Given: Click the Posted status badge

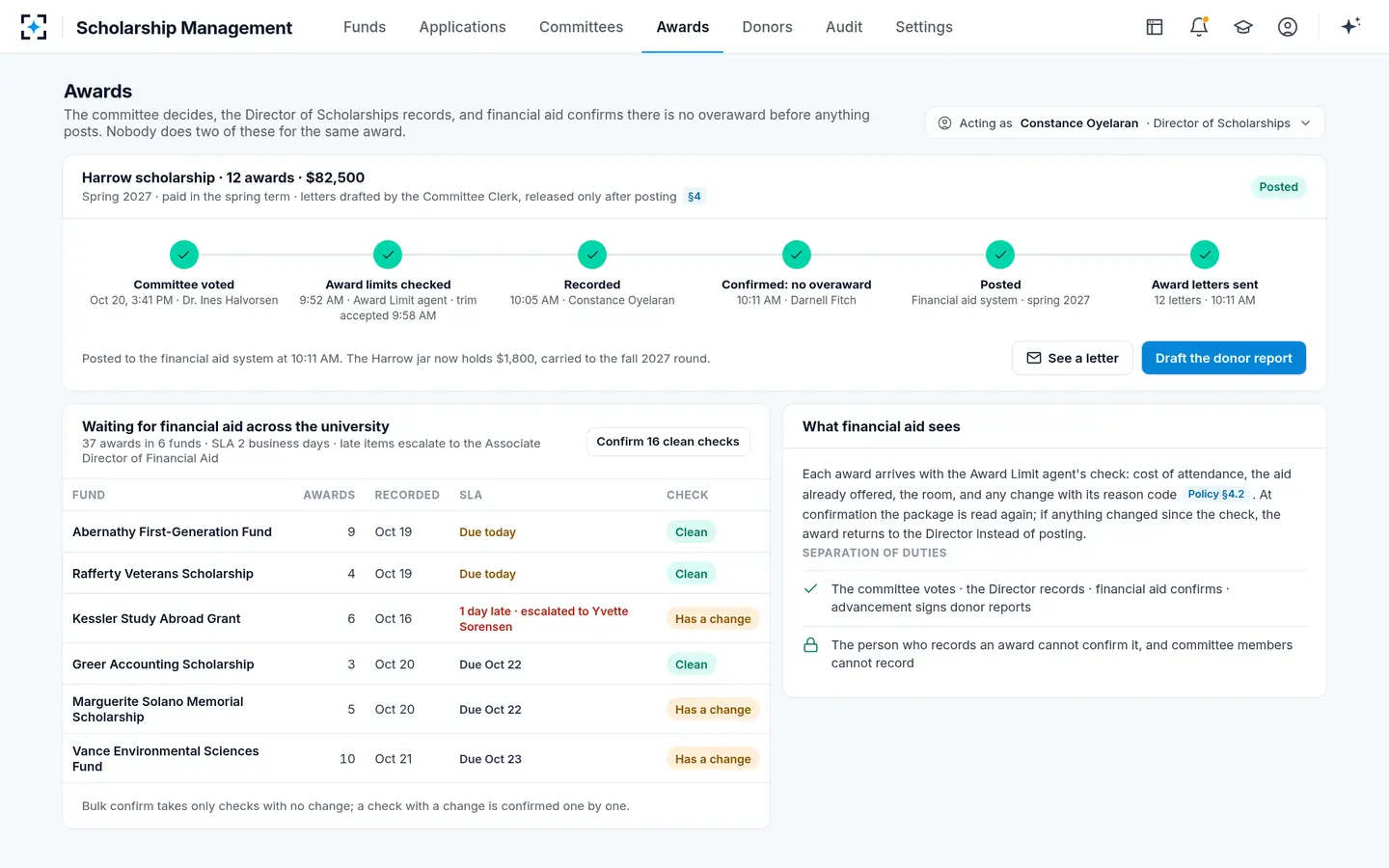Looking at the screenshot, I should coord(1278,187).
